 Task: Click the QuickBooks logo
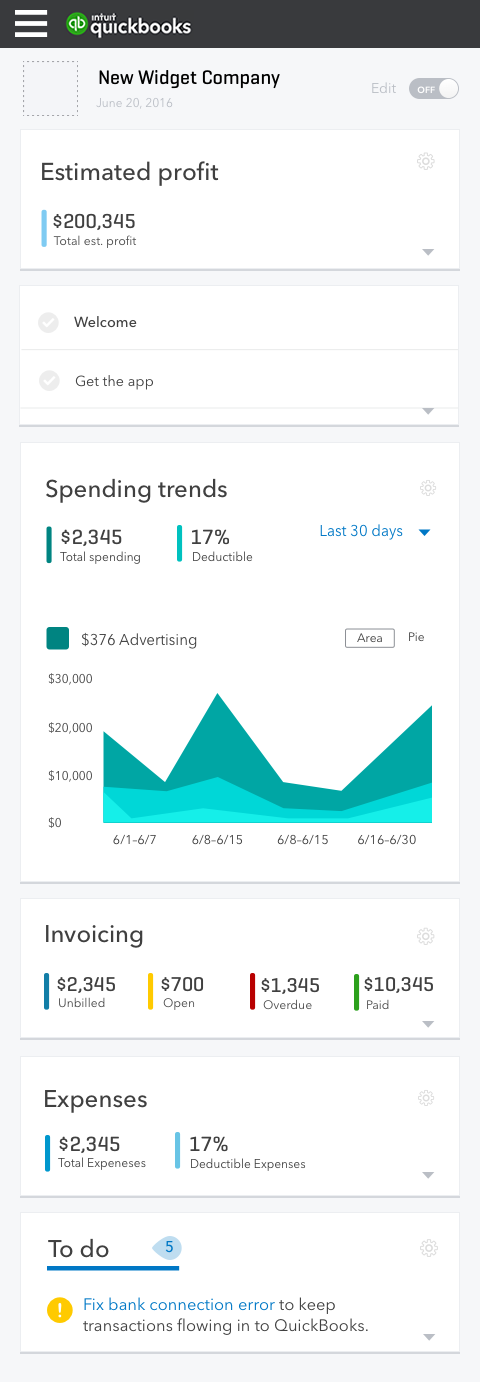point(129,24)
